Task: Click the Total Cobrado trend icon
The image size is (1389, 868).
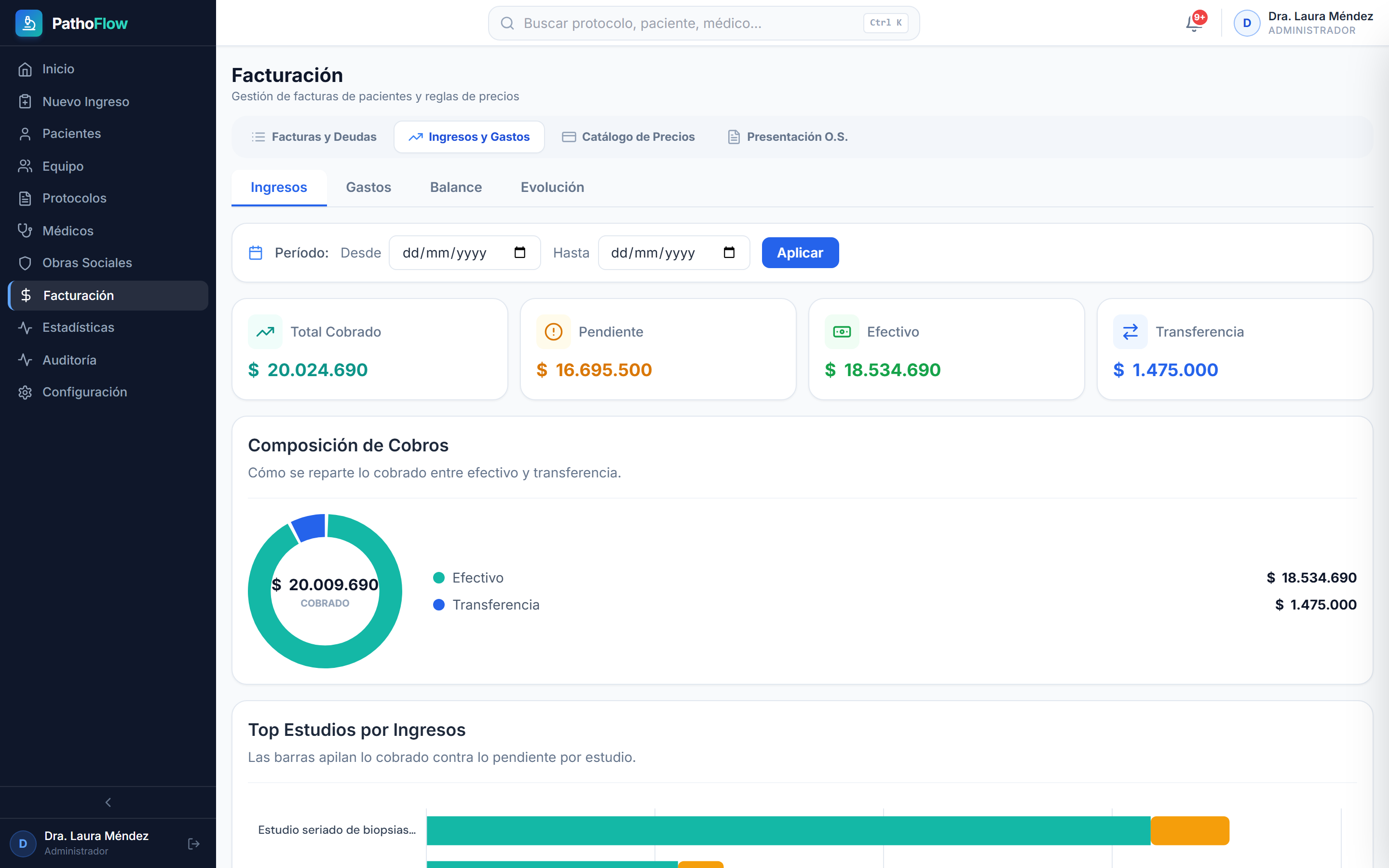Action: coord(265,332)
